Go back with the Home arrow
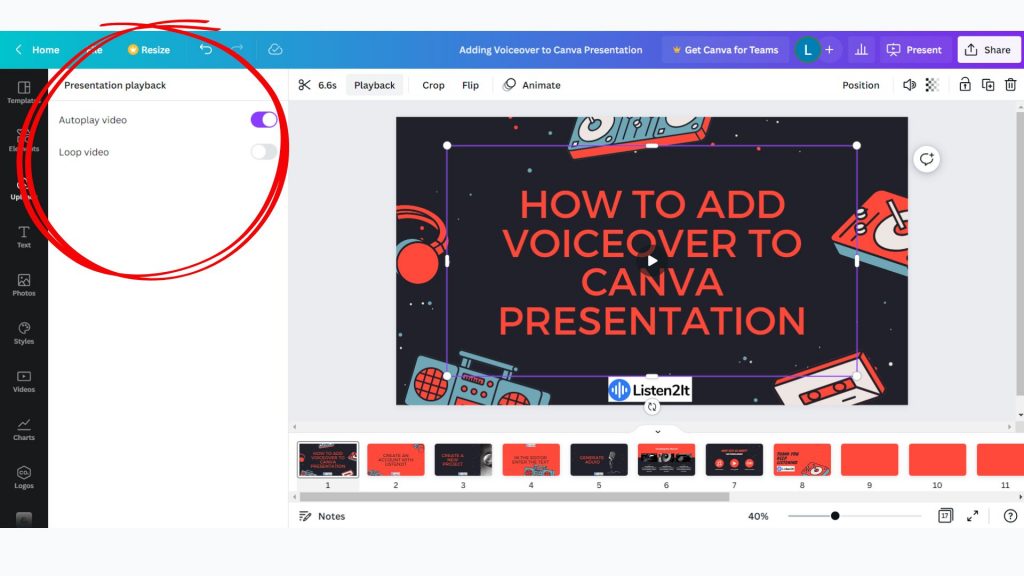 click(x=37, y=50)
